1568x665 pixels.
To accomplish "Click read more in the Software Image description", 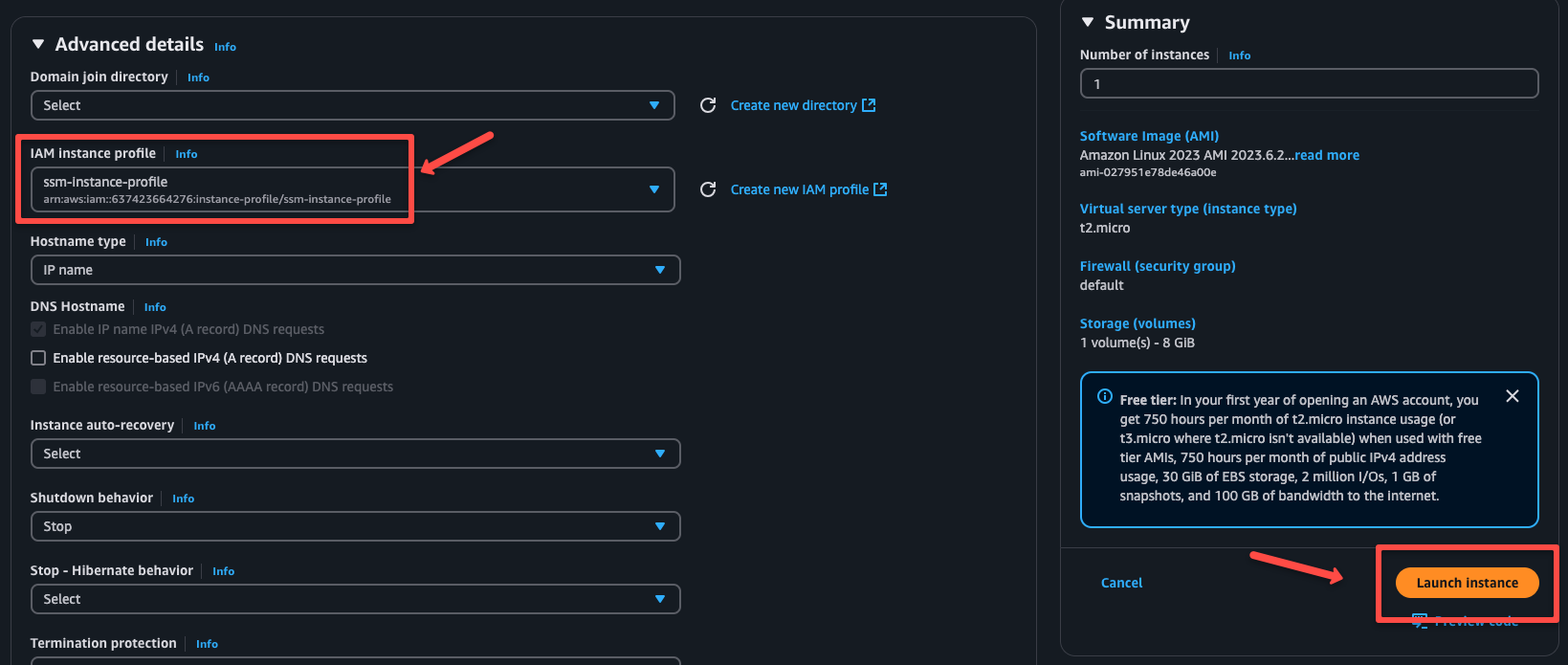I will click(1327, 155).
